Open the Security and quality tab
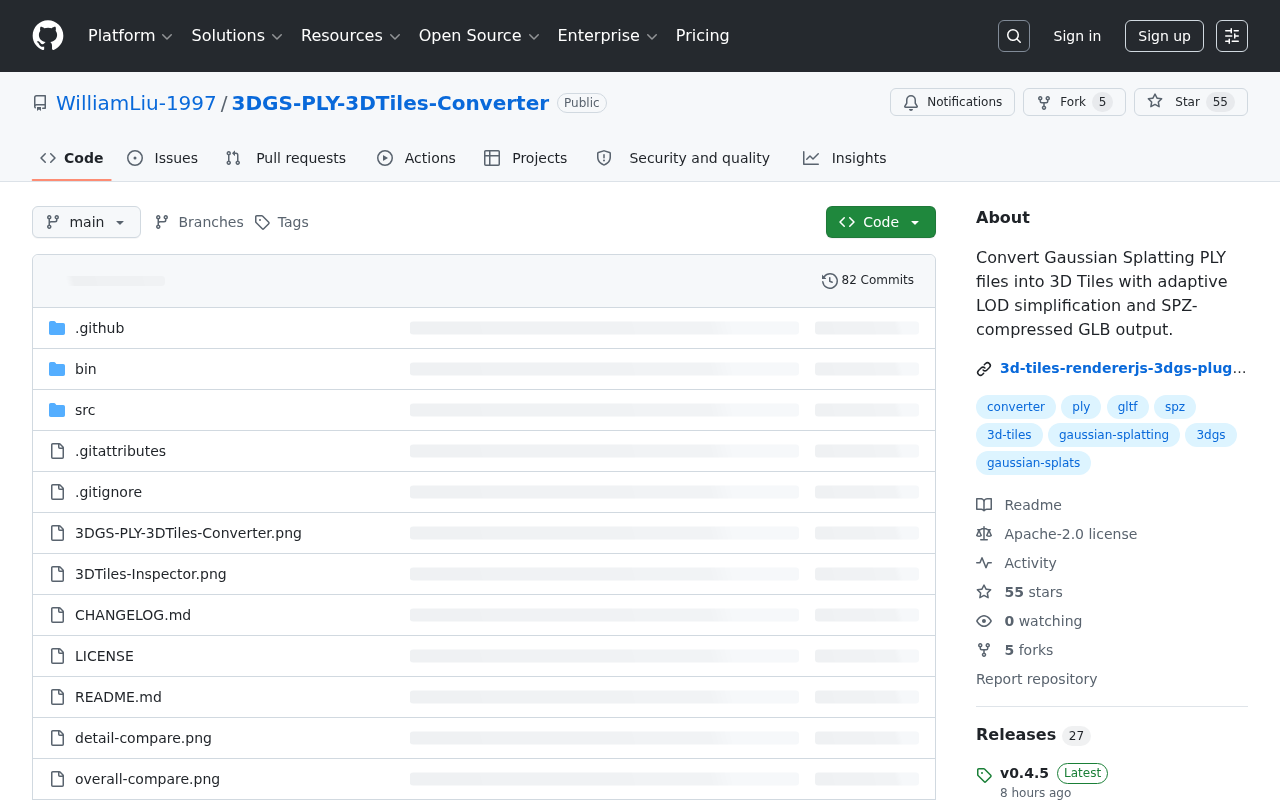Screen dimensions: 1280x800 coord(684,158)
